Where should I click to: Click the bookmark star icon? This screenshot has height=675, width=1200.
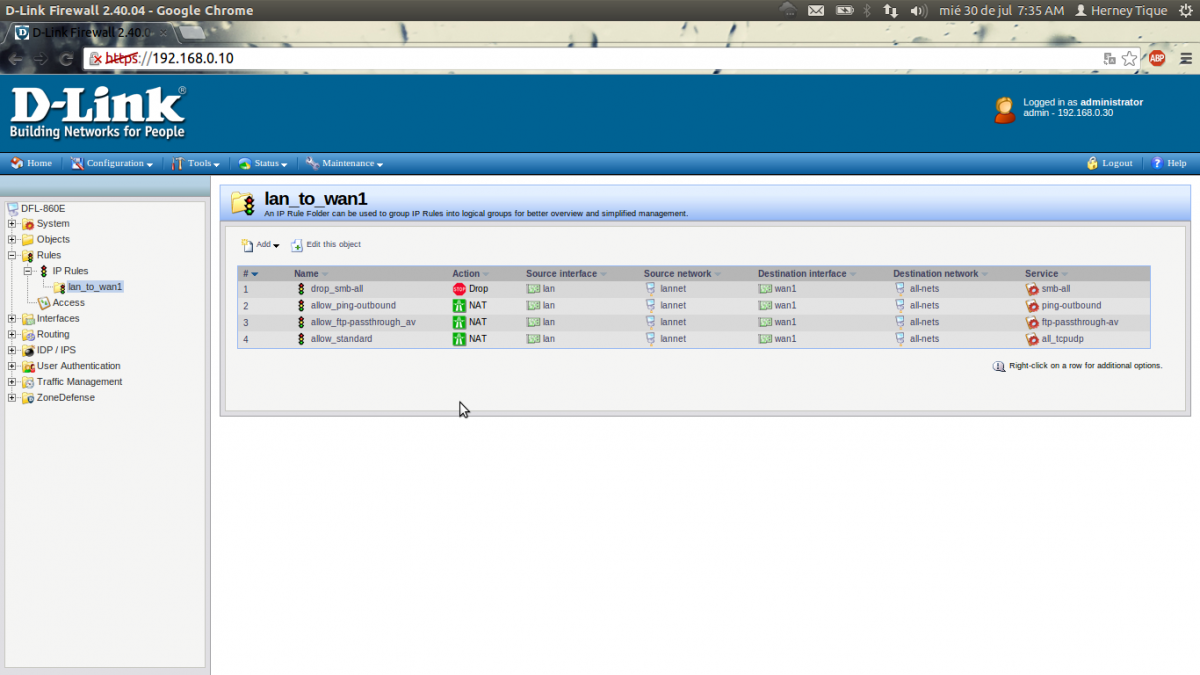point(1129,58)
